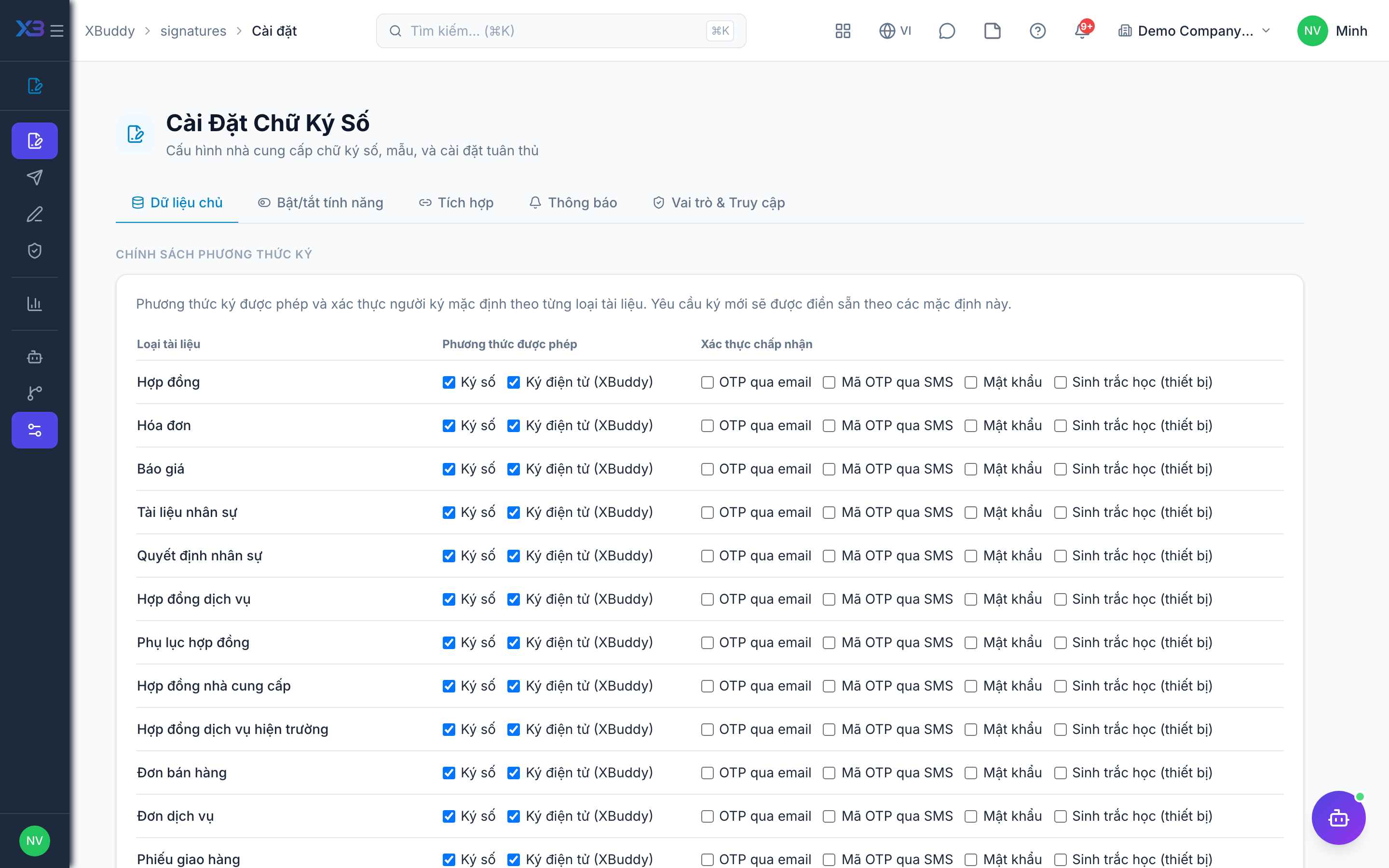Viewport: 1389px width, 868px height.
Task: Go to the signatures breadcrumb link
Action: pyautogui.click(x=193, y=30)
